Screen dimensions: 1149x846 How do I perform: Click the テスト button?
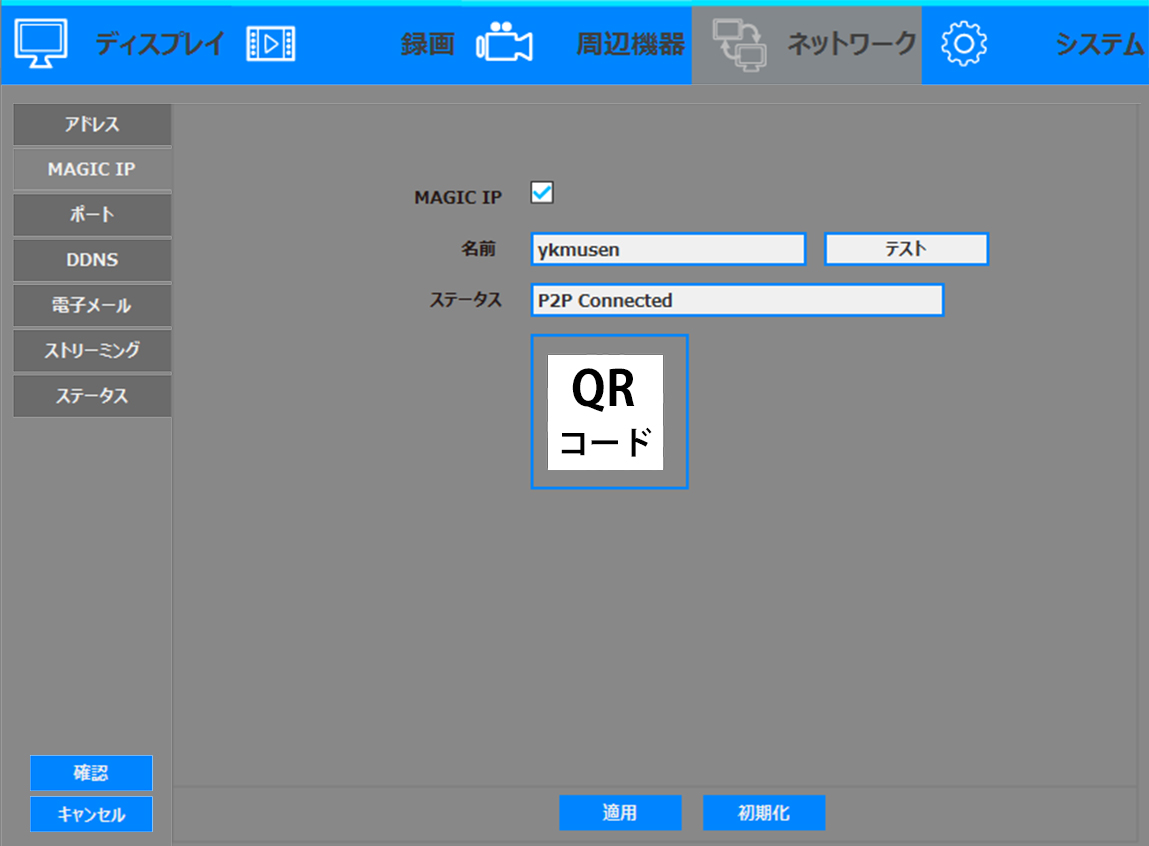coord(906,249)
